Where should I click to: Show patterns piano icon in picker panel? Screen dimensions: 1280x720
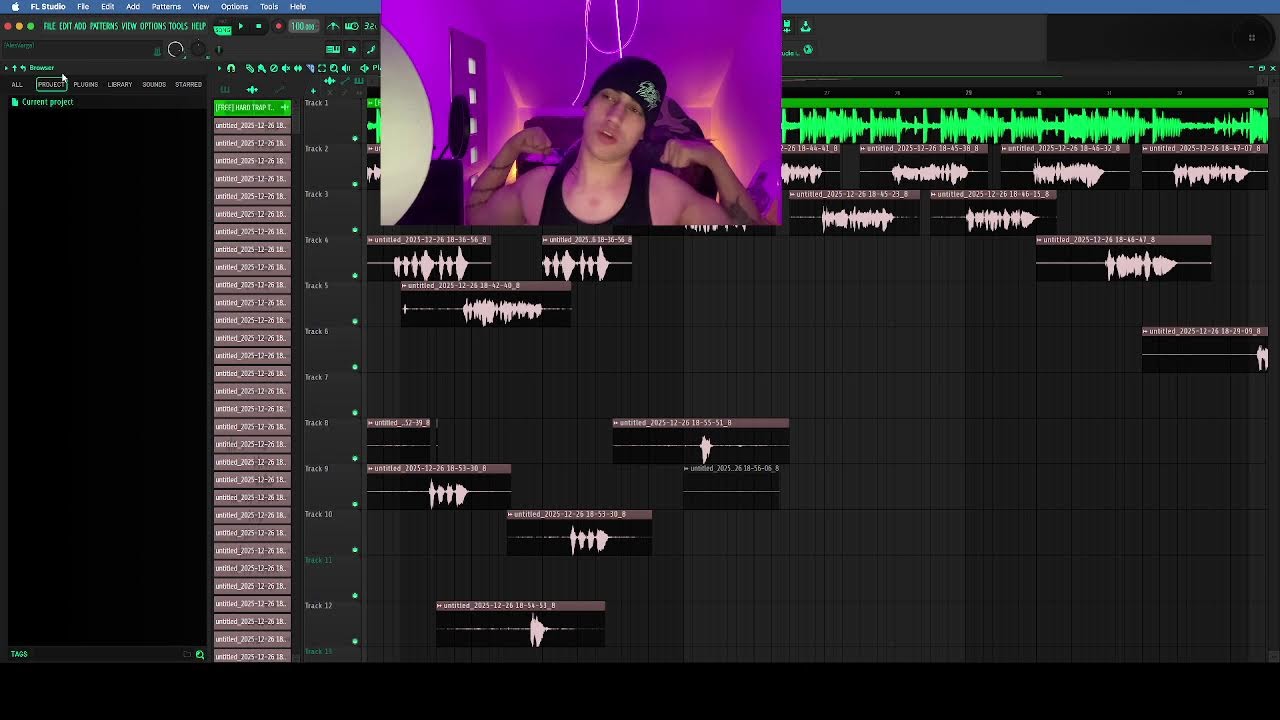[224, 89]
